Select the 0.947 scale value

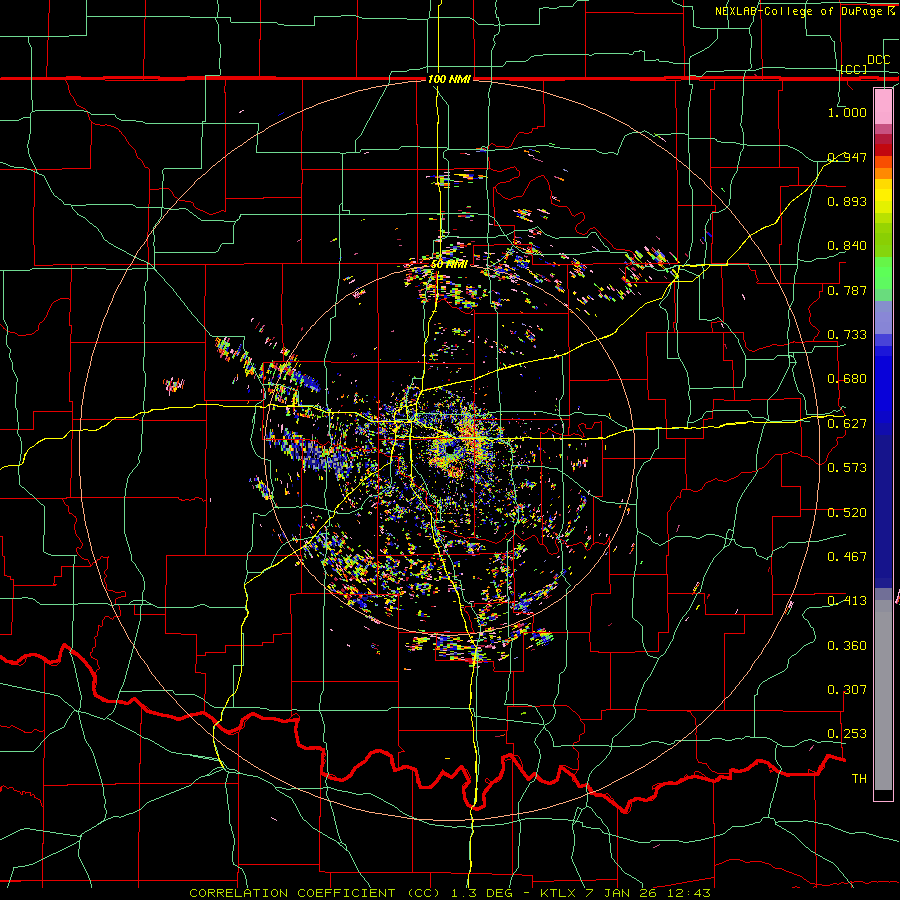click(847, 157)
